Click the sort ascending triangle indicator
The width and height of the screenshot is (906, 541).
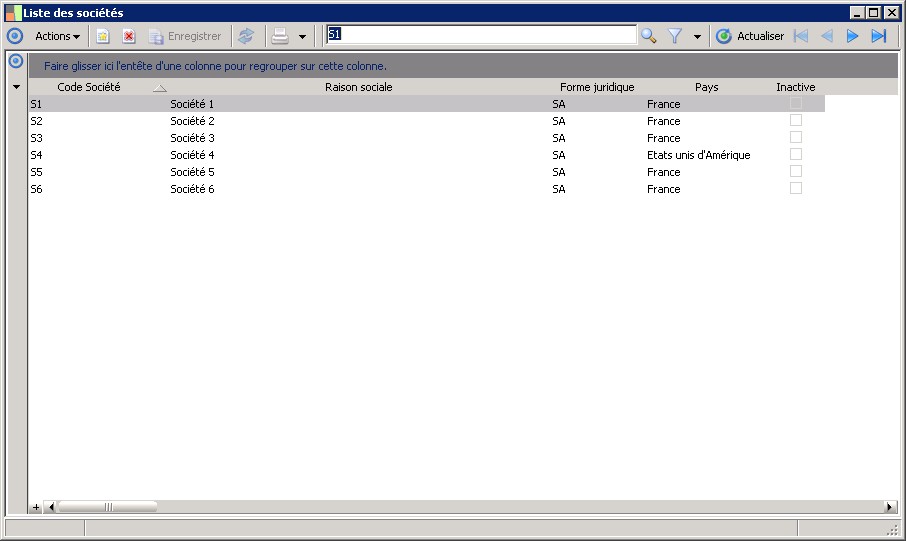click(x=160, y=88)
